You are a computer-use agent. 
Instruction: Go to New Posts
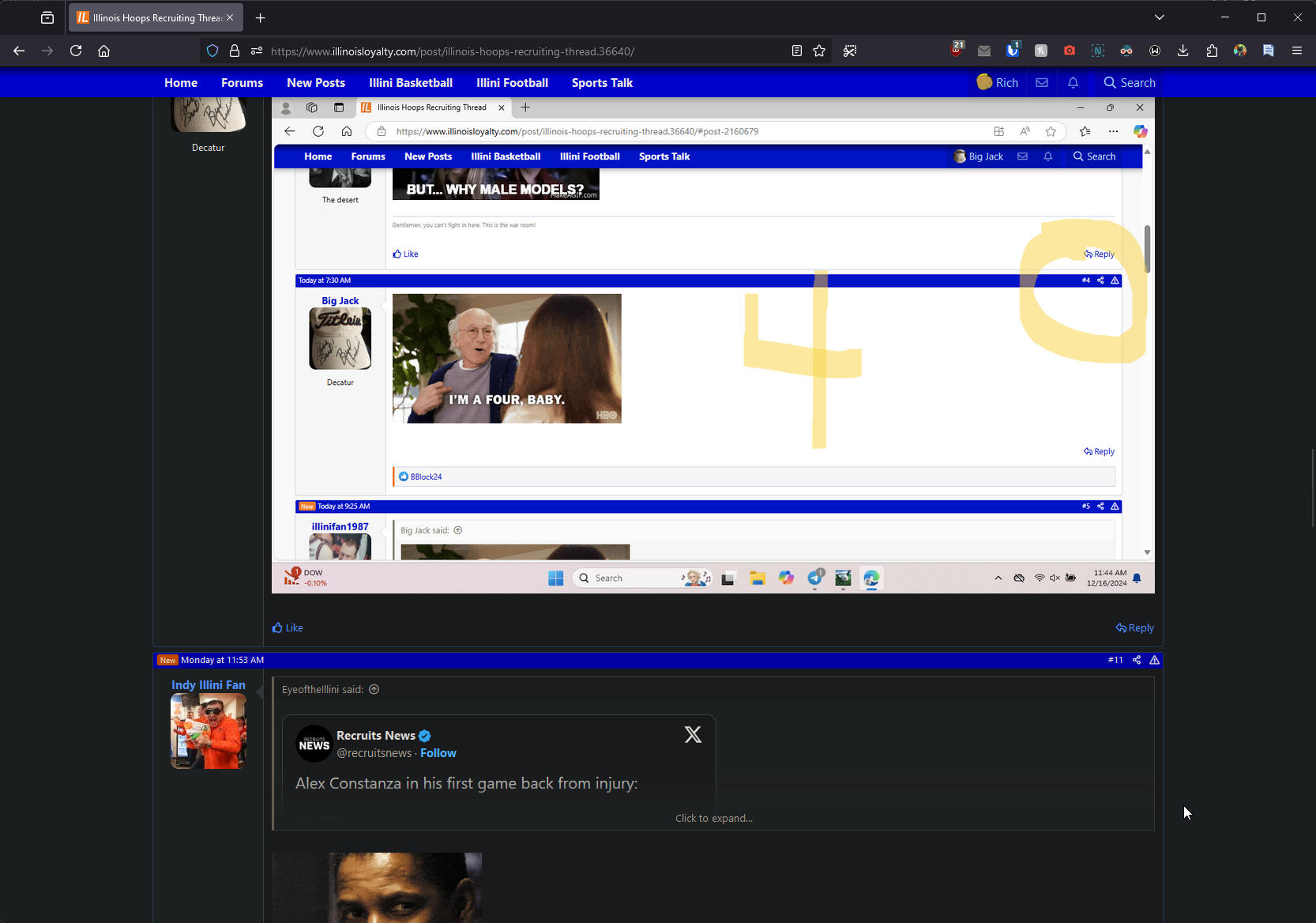316,82
